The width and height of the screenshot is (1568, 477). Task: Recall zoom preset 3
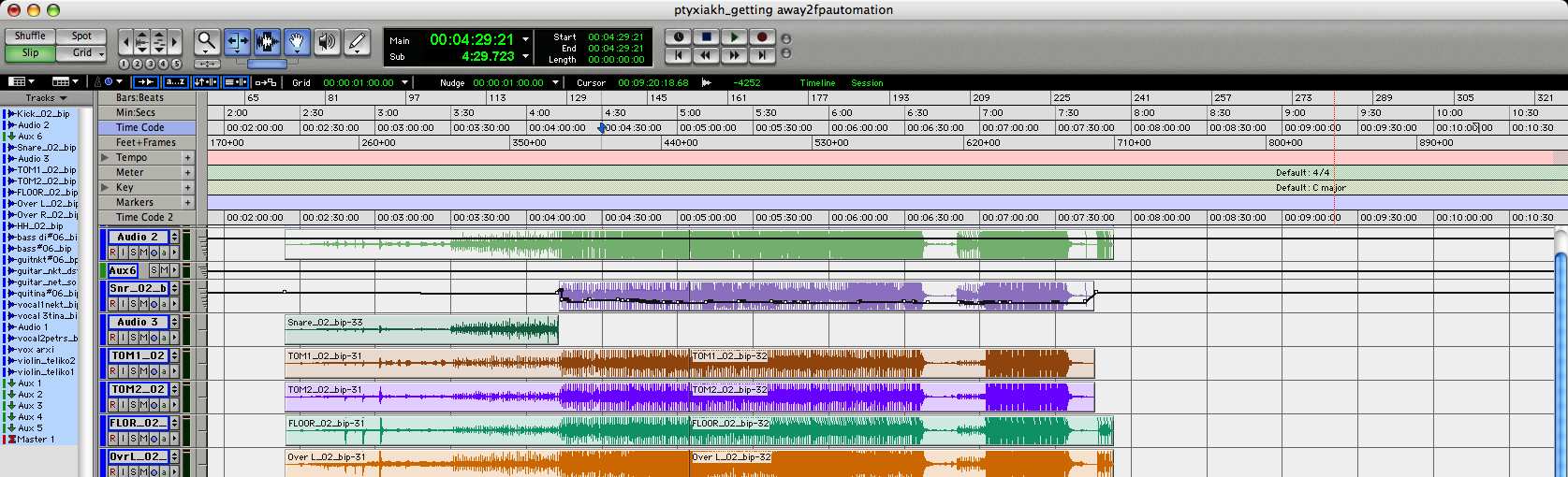coord(150,64)
